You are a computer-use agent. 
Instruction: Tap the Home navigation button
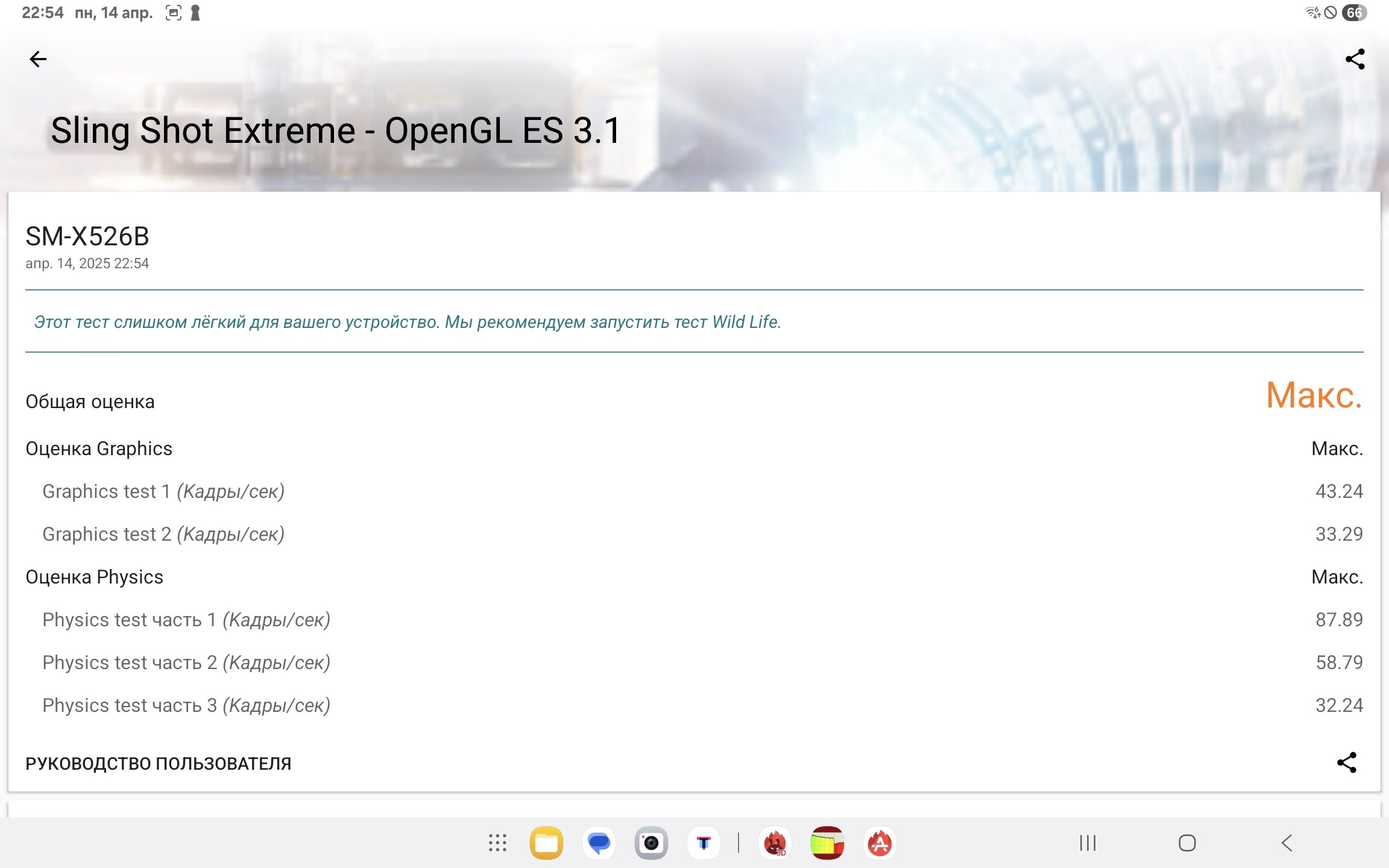coord(1187,843)
